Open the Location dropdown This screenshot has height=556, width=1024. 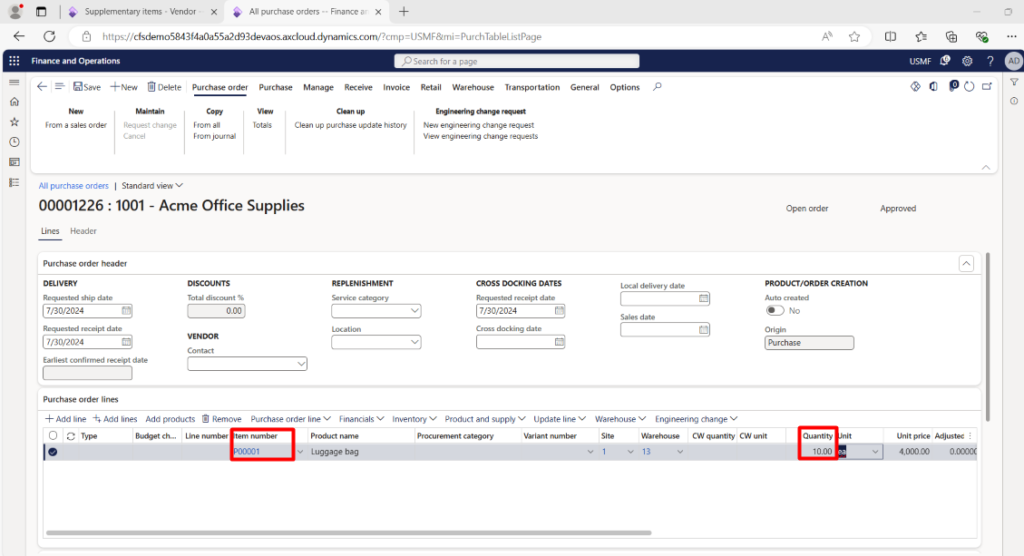click(414, 342)
